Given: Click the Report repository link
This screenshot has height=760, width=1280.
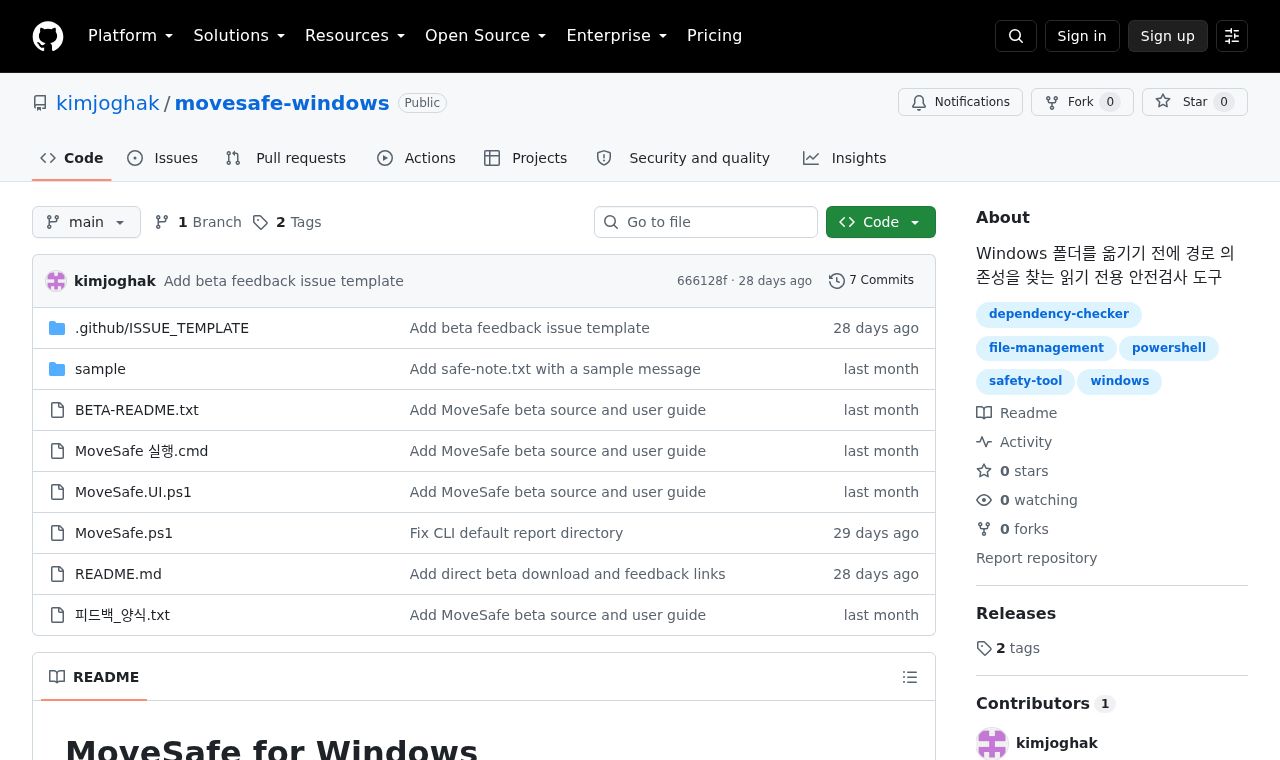Looking at the screenshot, I should [x=1036, y=558].
